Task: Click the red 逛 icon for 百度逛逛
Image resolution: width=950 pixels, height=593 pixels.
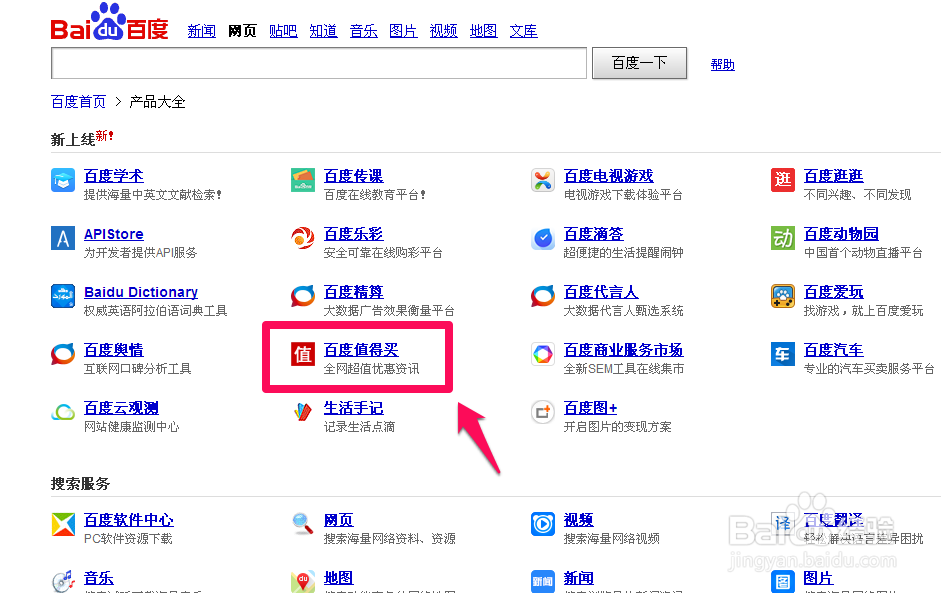Action: [x=783, y=180]
